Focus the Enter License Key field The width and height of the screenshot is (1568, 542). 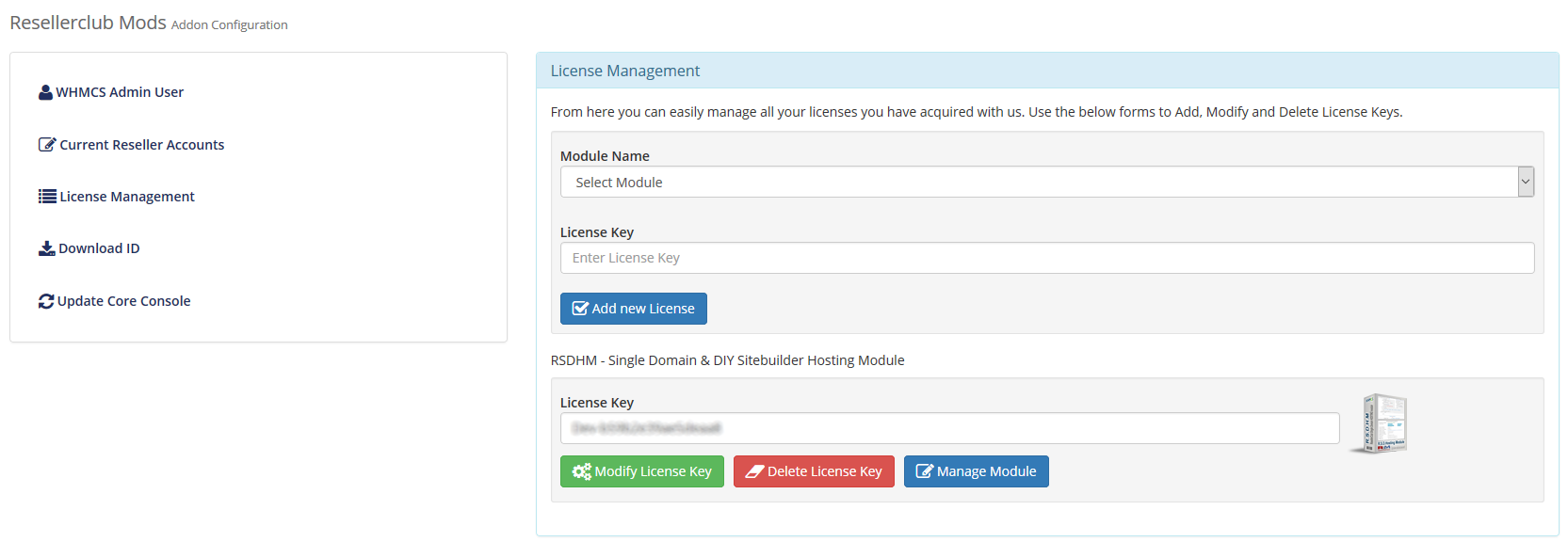tap(1047, 258)
